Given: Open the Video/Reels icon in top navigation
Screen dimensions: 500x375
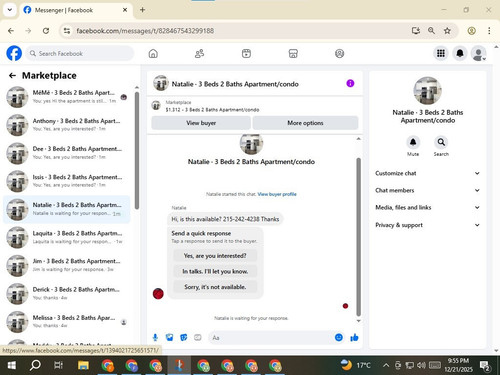Looking at the screenshot, I should pos(246,53).
